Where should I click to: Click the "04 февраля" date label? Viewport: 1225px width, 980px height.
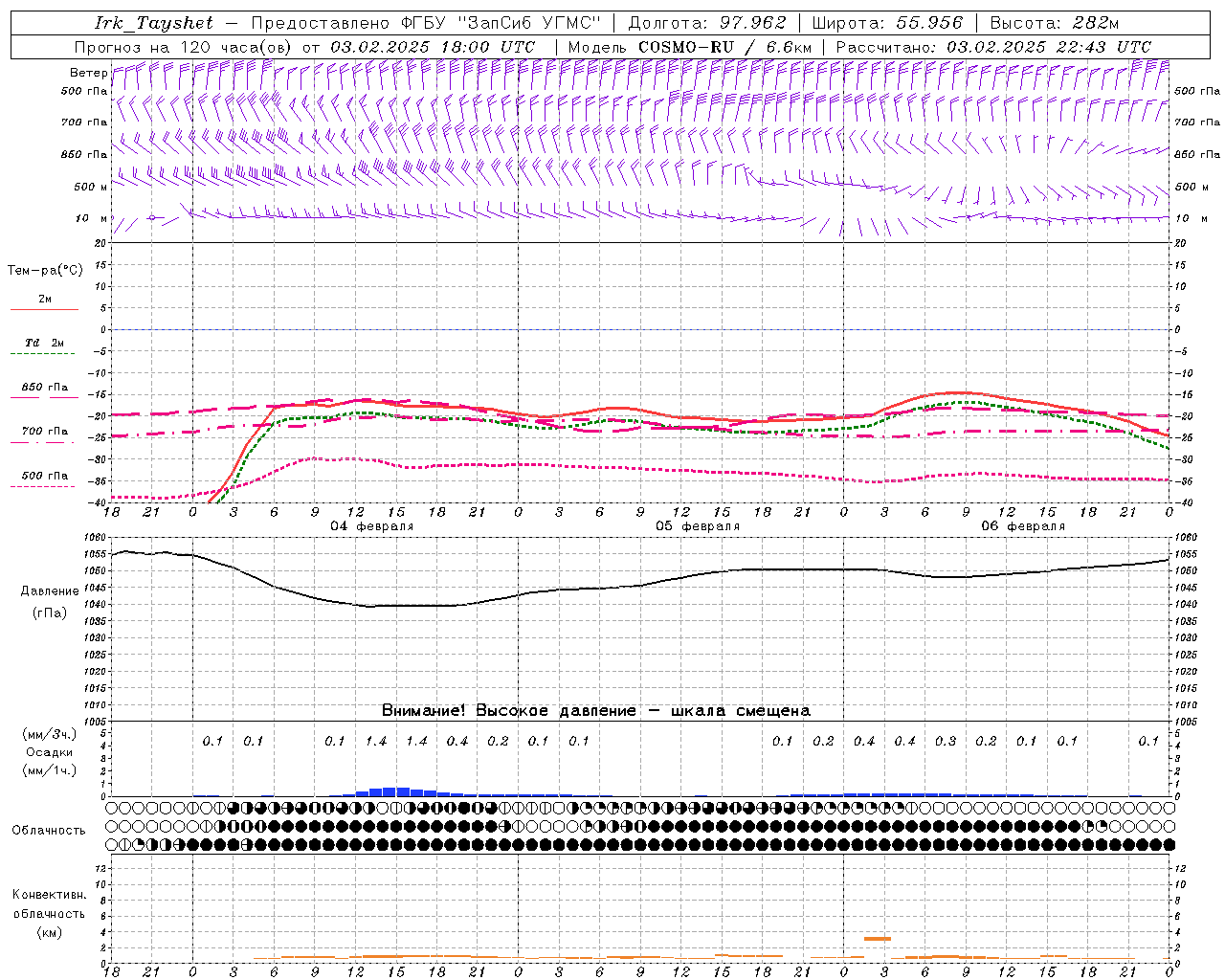(371, 526)
